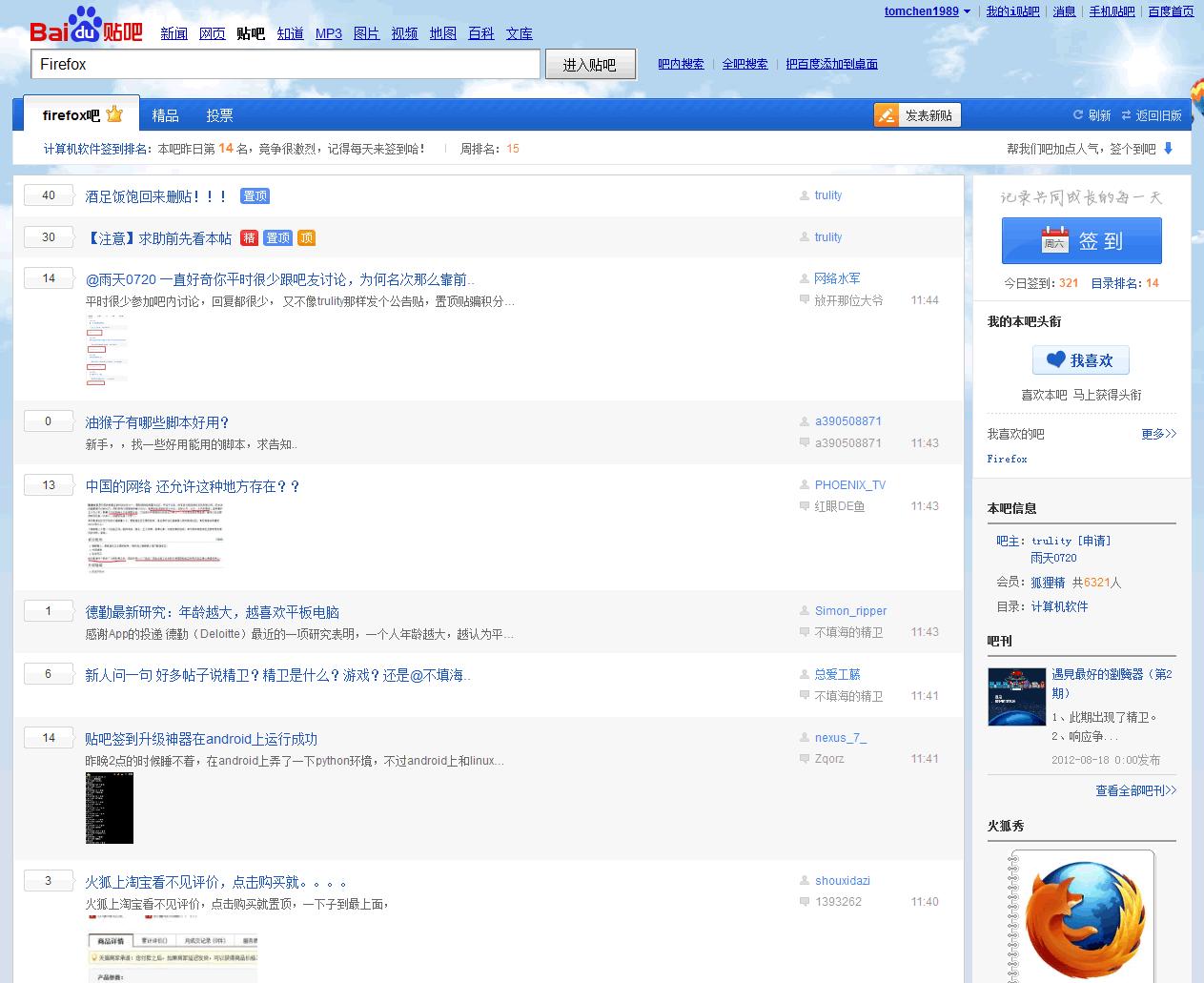The image size is (1204, 983).
Task: Open 查看全部吧刊 link
Action: click(x=1134, y=790)
